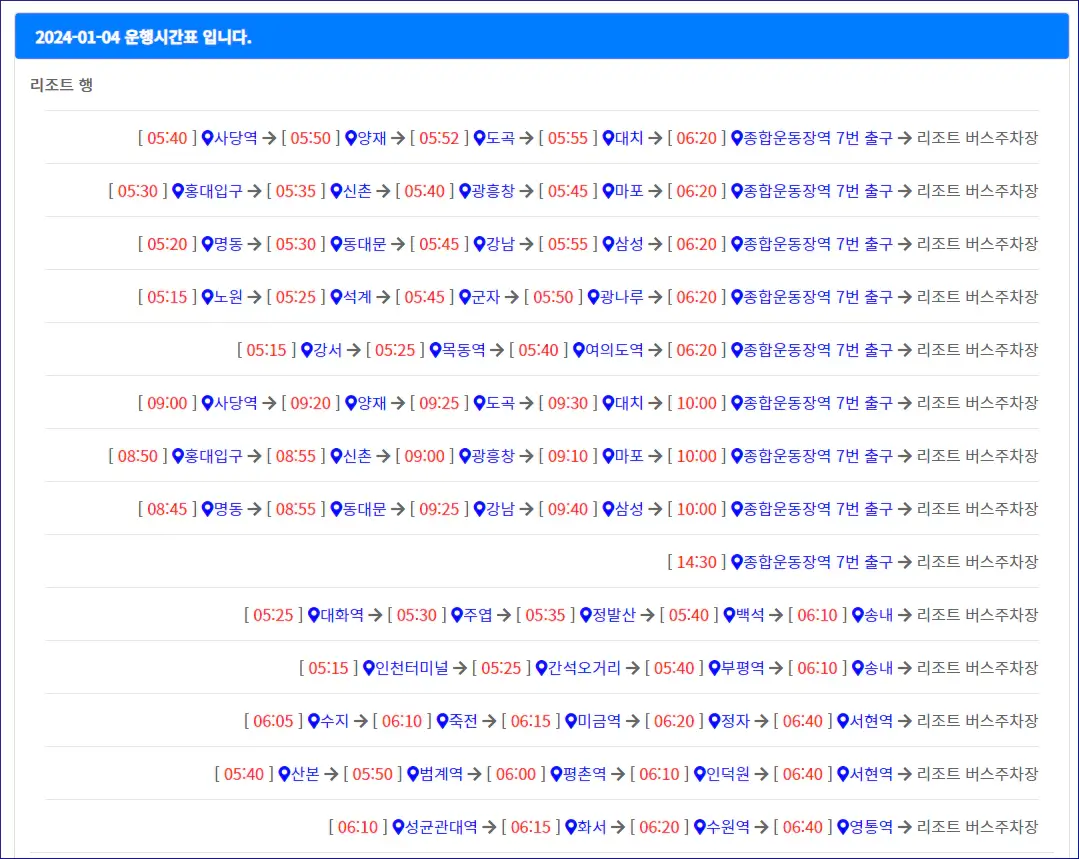Click the marker icon before 인천터미널

tap(368, 667)
